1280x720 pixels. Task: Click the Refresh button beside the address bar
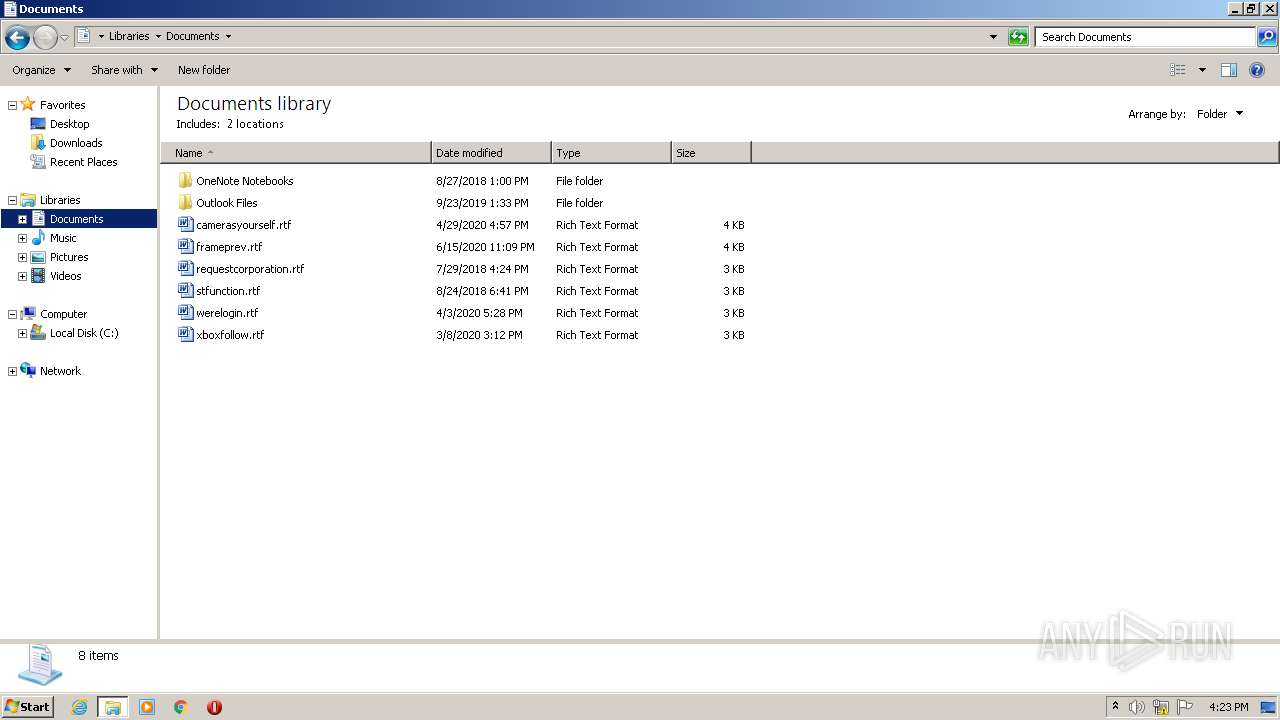coord(1018,37)
